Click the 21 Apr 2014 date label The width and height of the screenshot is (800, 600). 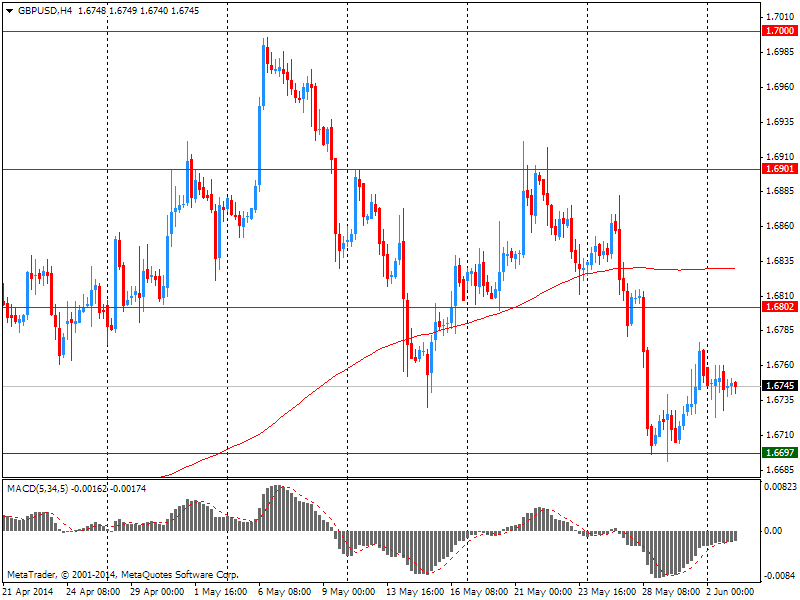[x=28, y=592]
